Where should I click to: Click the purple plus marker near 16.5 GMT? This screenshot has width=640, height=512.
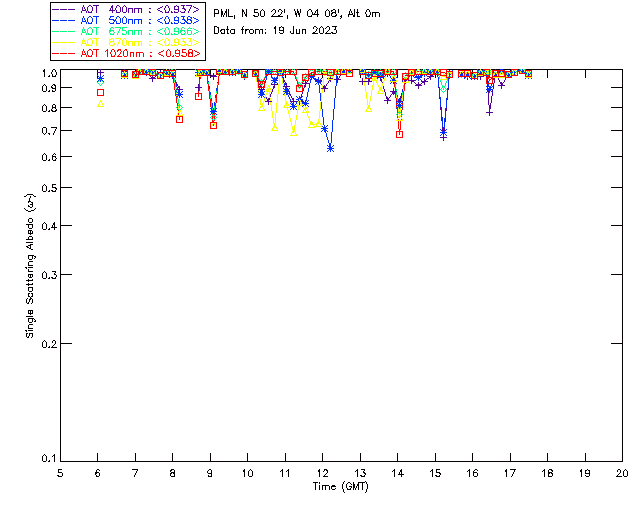pos(489,112)
